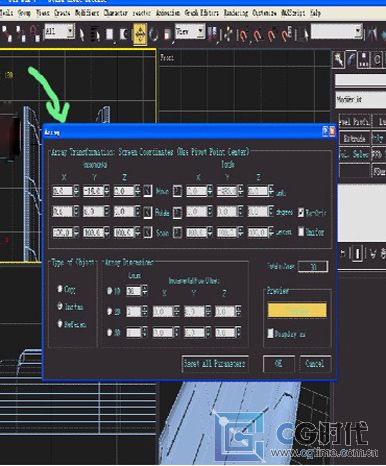Select the Reference radio button
This screenshot has height=466, width=386.
(60, 323)
